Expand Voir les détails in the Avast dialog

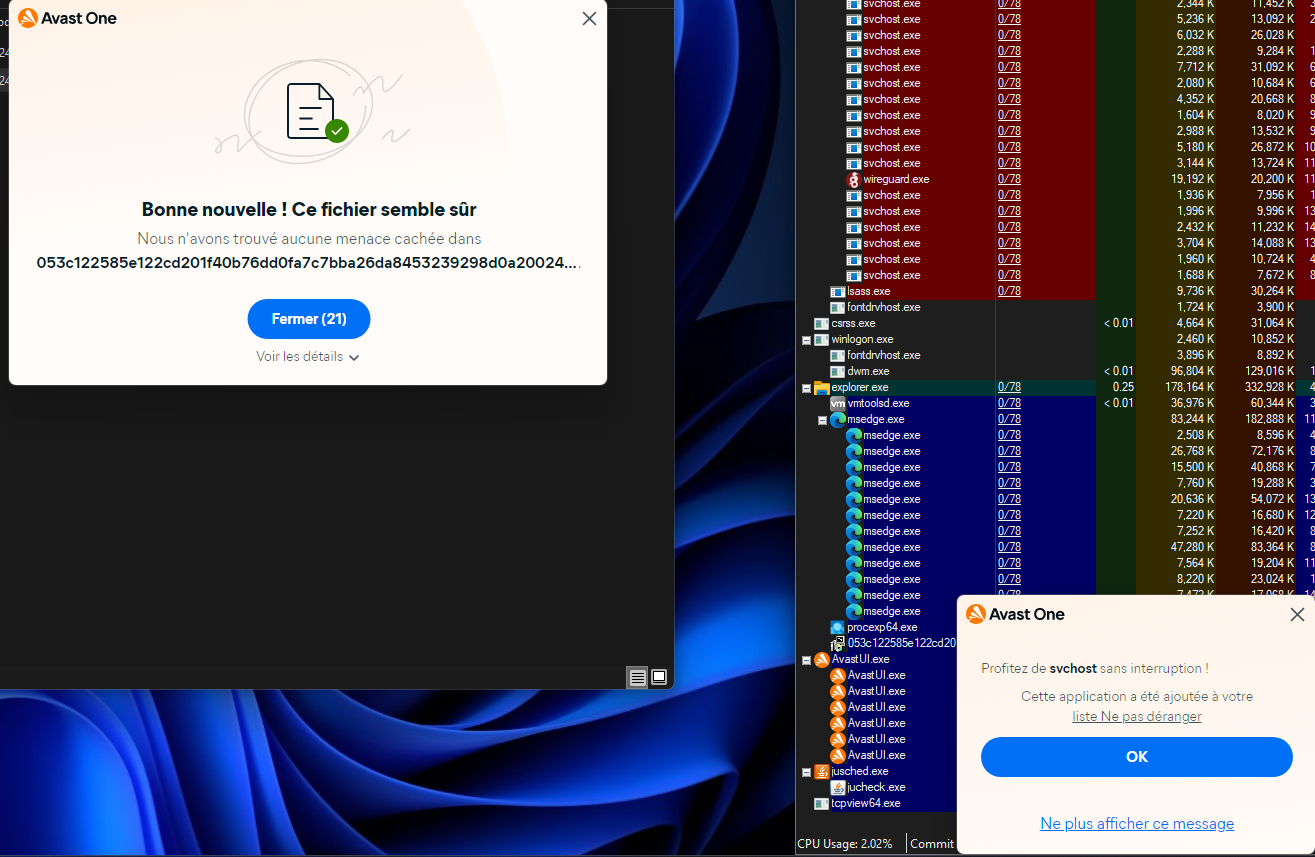[308, 357]
